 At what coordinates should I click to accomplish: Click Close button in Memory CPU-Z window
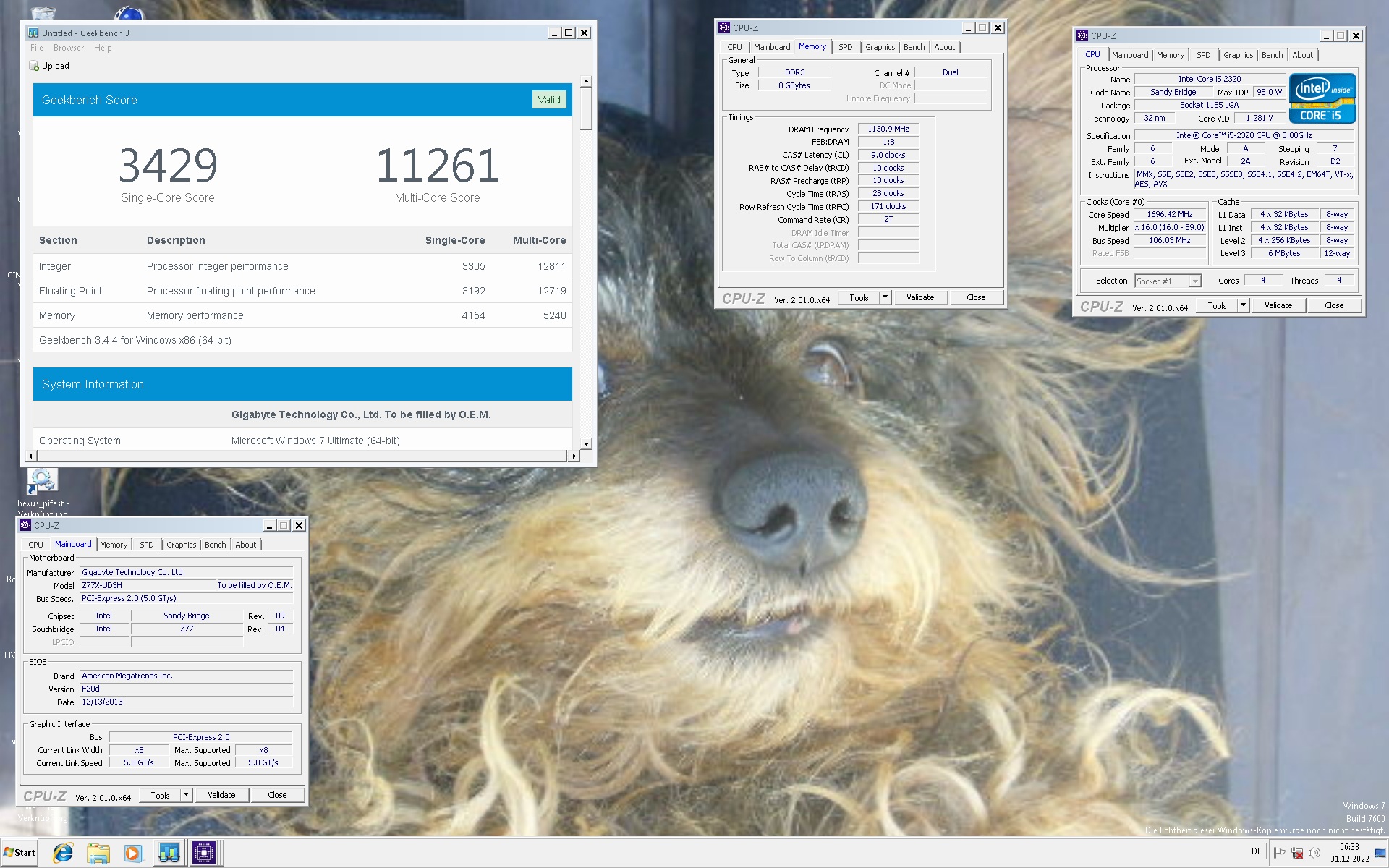(x=976, y=297)
